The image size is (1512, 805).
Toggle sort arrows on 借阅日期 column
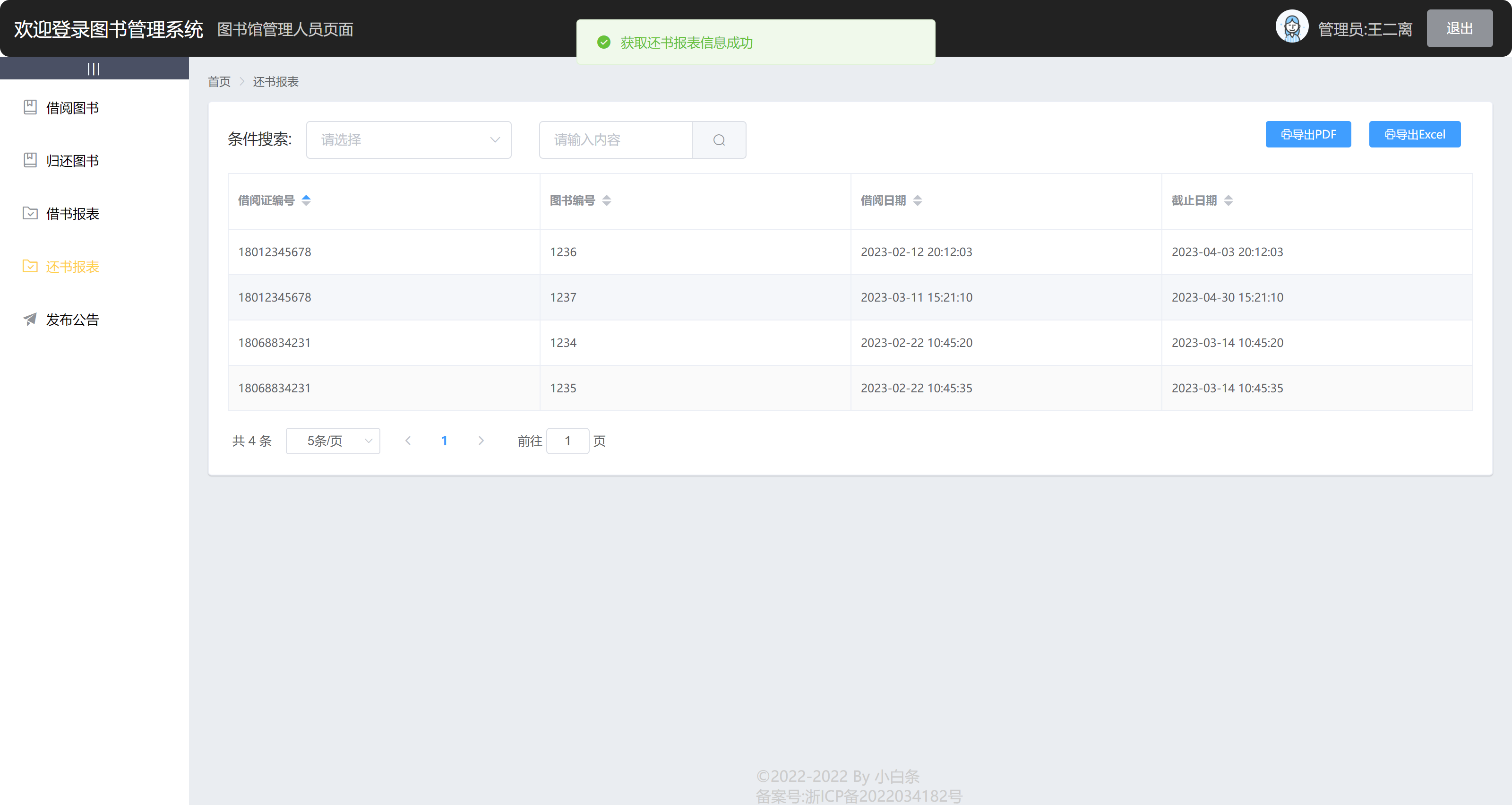tap(917, 200)
